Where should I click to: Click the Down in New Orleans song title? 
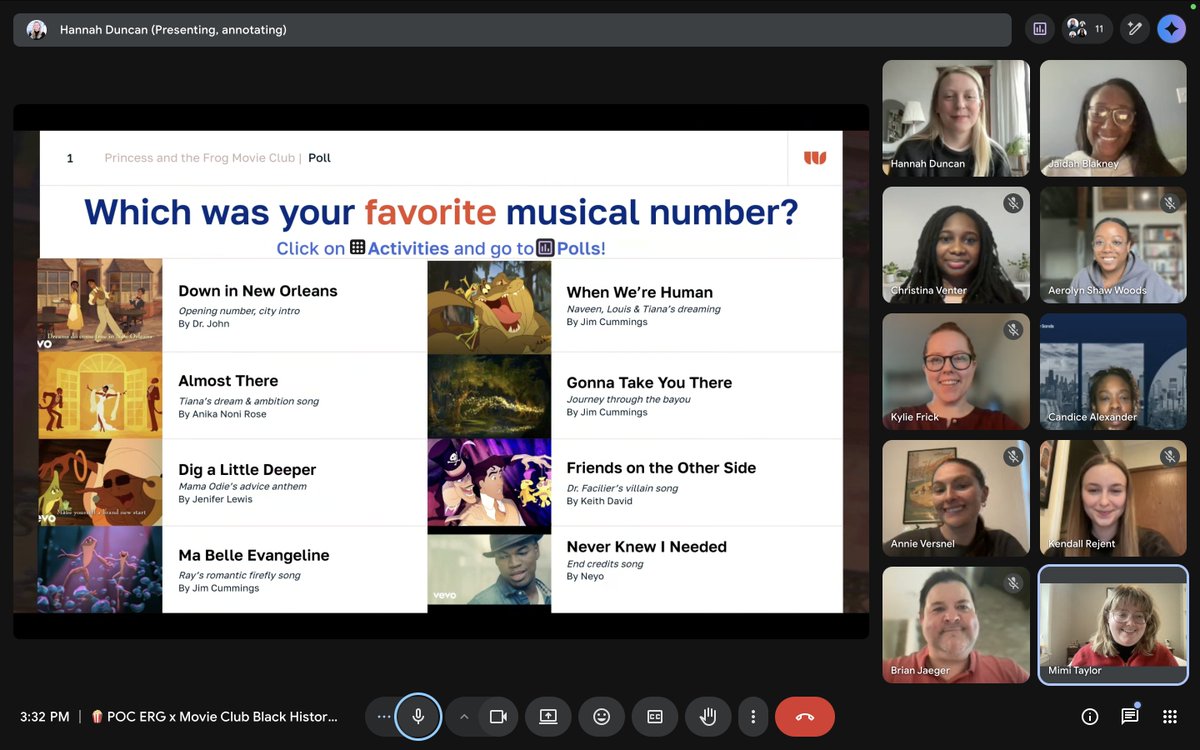(258, 291)
